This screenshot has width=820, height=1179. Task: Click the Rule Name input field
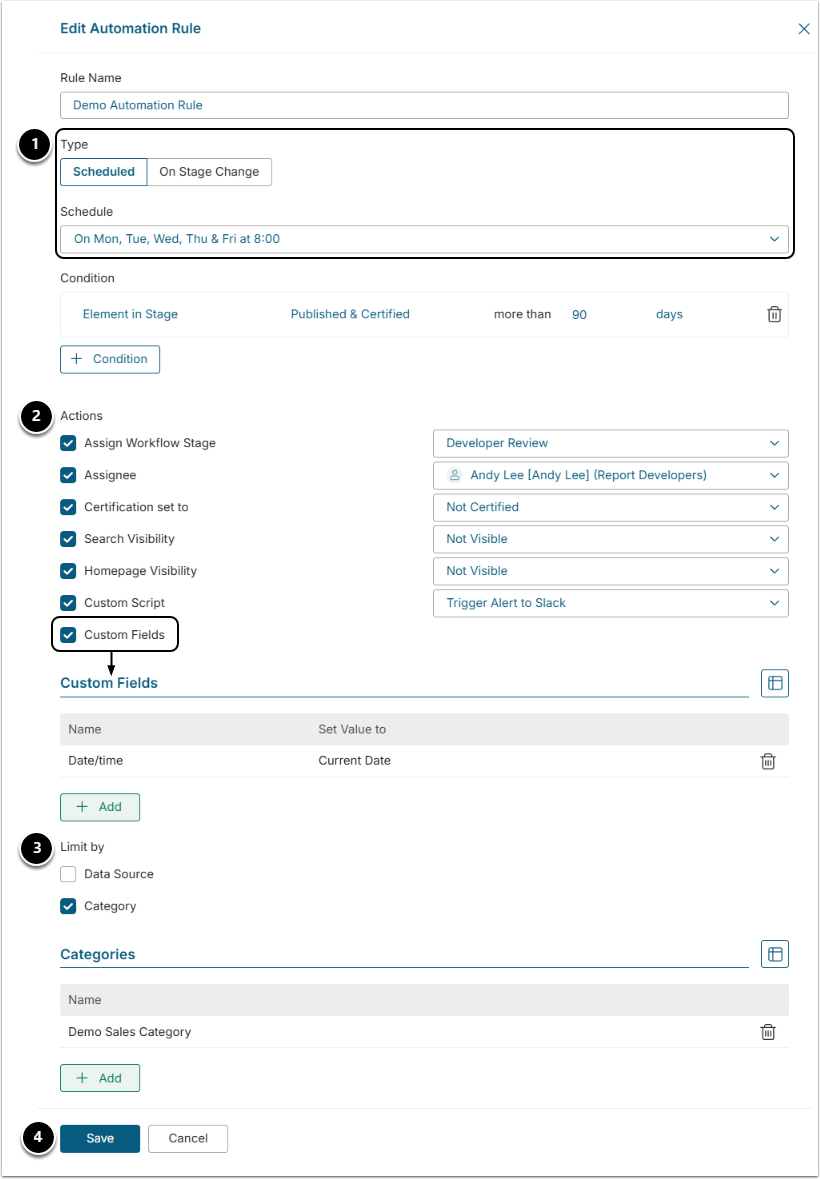pos(424,105)
